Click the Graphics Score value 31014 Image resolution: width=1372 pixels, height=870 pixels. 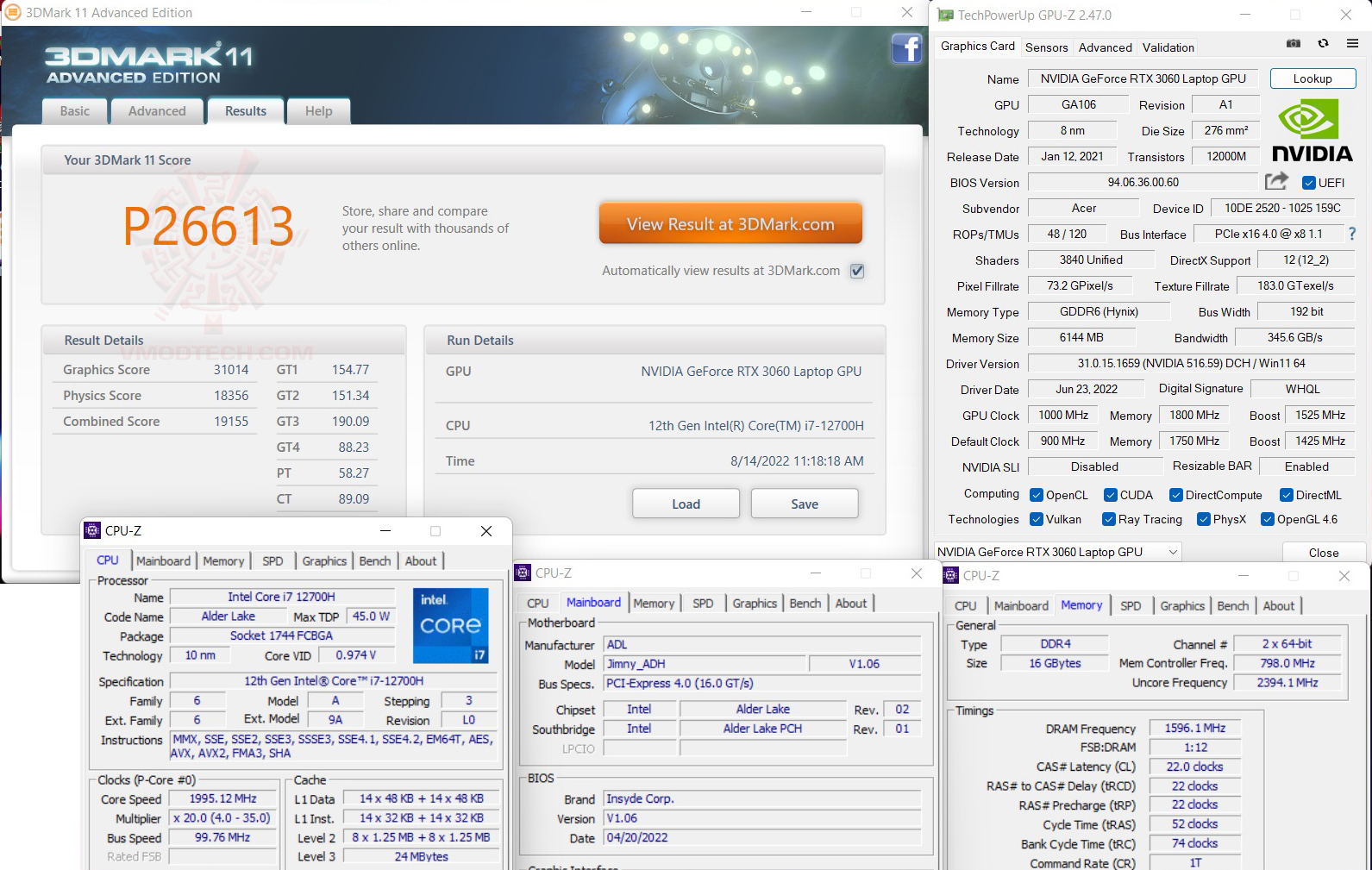click(x=231, y=370)
